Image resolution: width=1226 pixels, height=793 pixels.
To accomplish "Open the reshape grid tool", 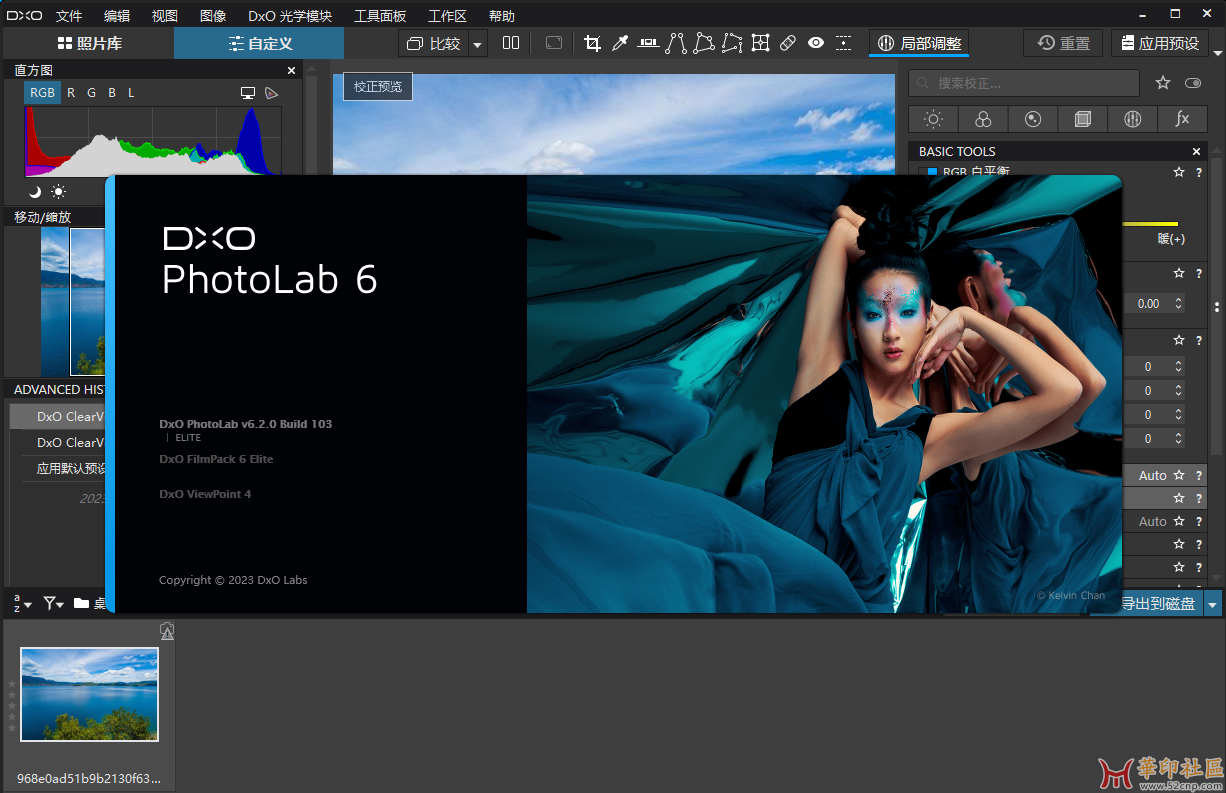I will [x=760, y=43].
